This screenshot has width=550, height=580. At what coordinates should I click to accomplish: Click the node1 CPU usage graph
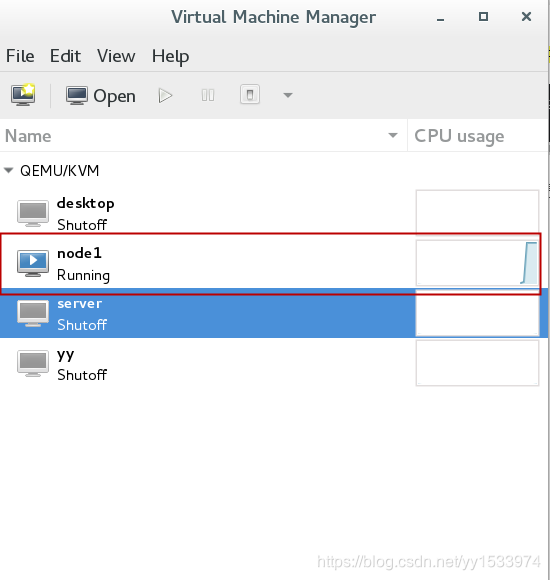[x=477, y=263]
